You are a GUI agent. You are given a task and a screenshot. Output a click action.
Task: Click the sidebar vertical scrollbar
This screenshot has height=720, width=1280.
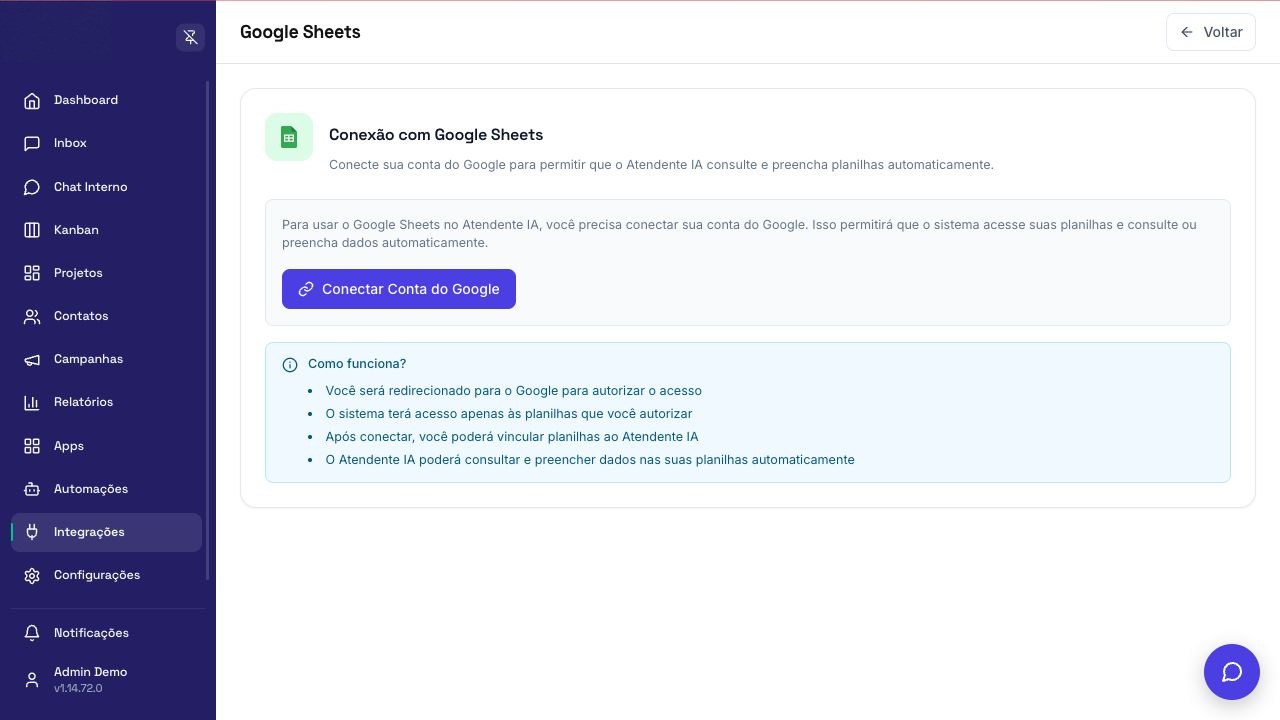(208, 330)
